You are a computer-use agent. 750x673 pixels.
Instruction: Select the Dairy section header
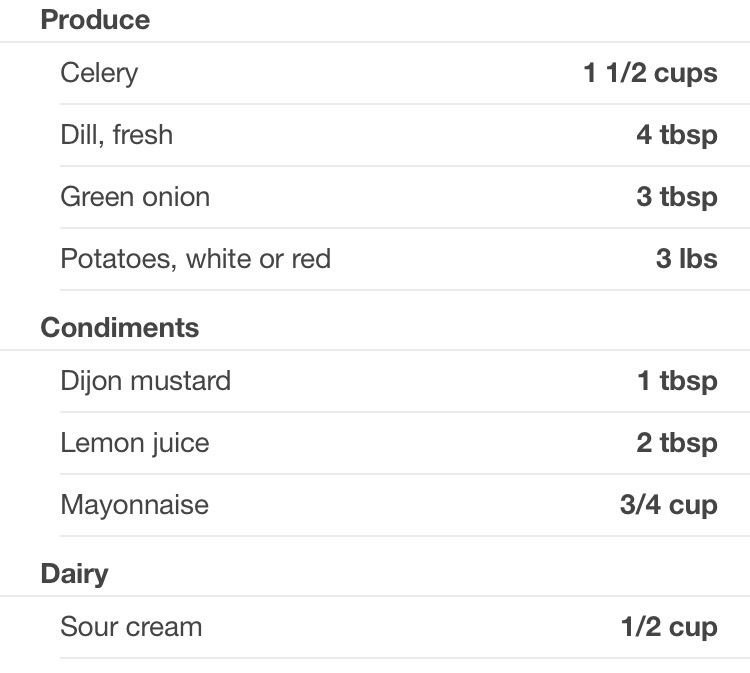pyautogui.click(x=74, y=574)
